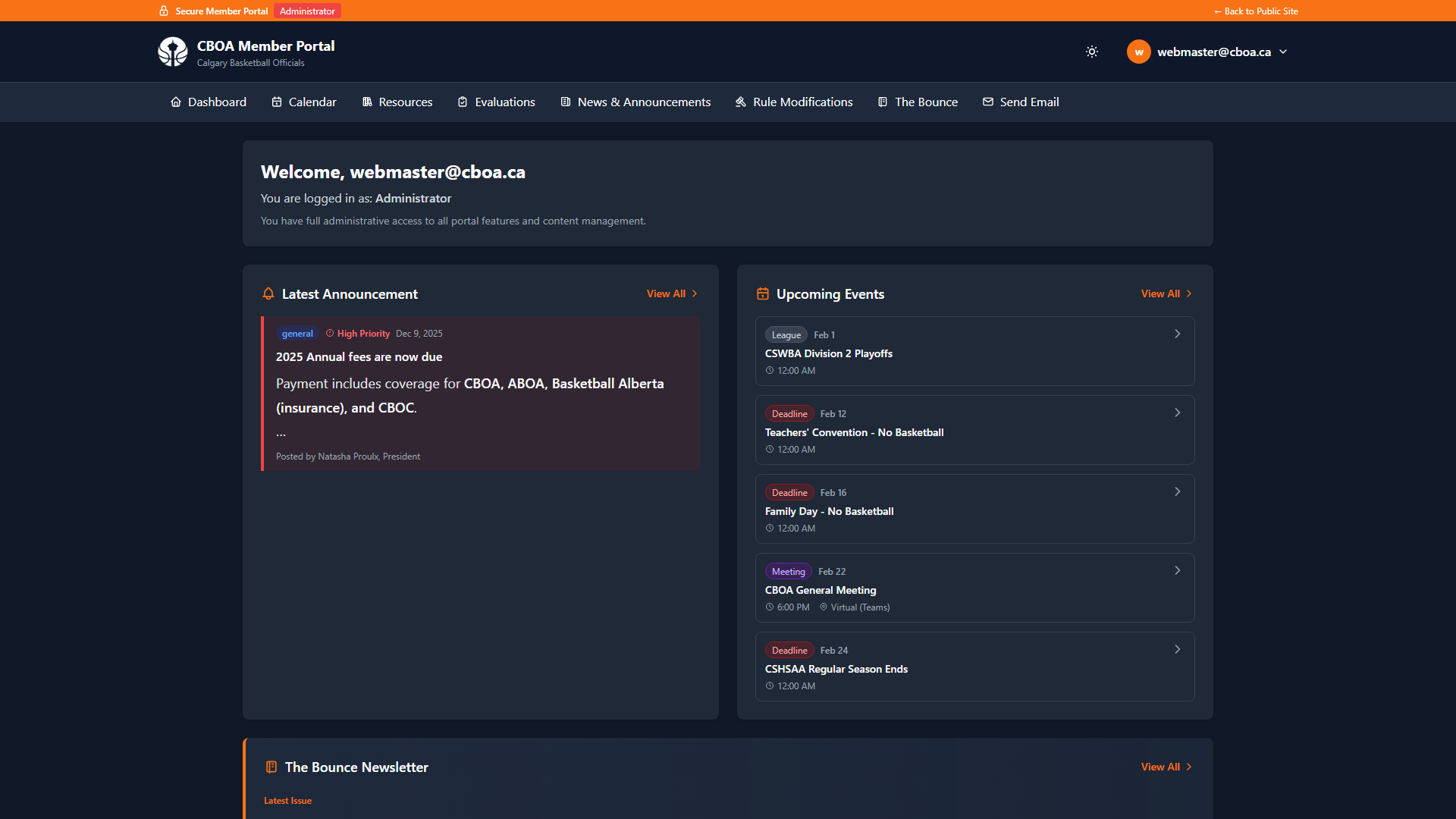This screenshot has height=819, width=1456.
Task: Click the bell icon beside Latest Announcement
Action: [x=268, y=293]
